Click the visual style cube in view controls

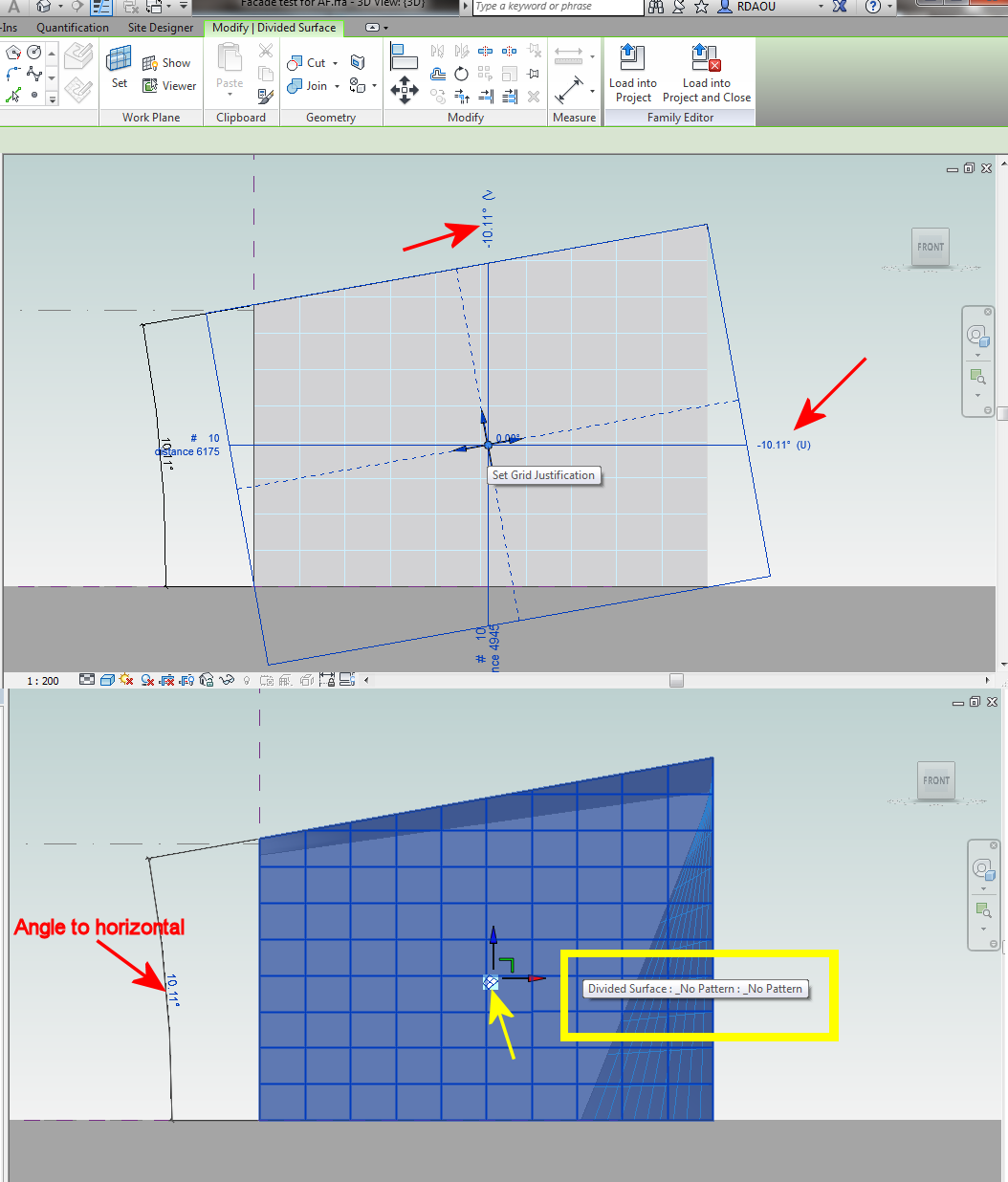click(x=107, y=680)
